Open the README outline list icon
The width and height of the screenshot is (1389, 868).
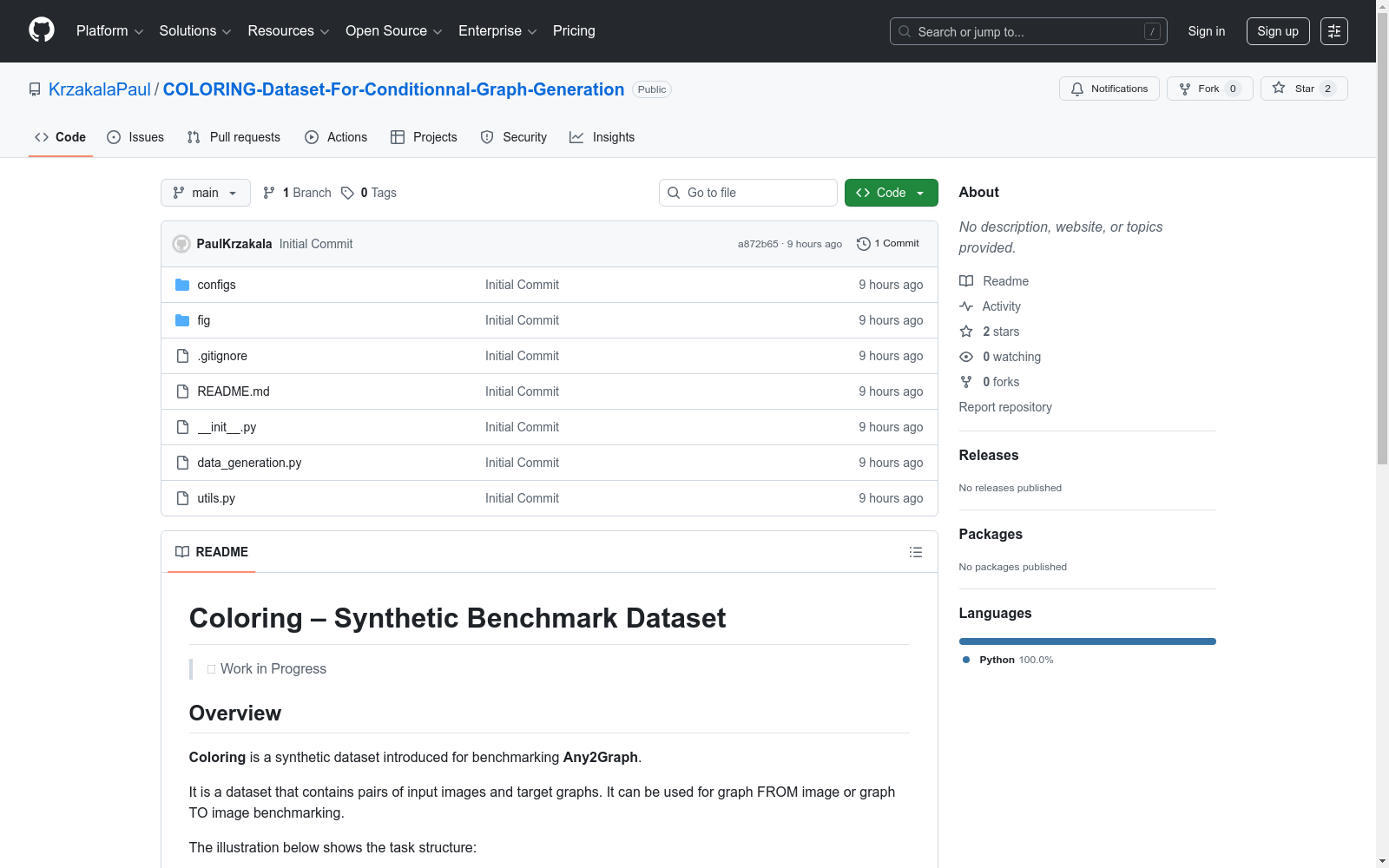[x=916, y=552]
